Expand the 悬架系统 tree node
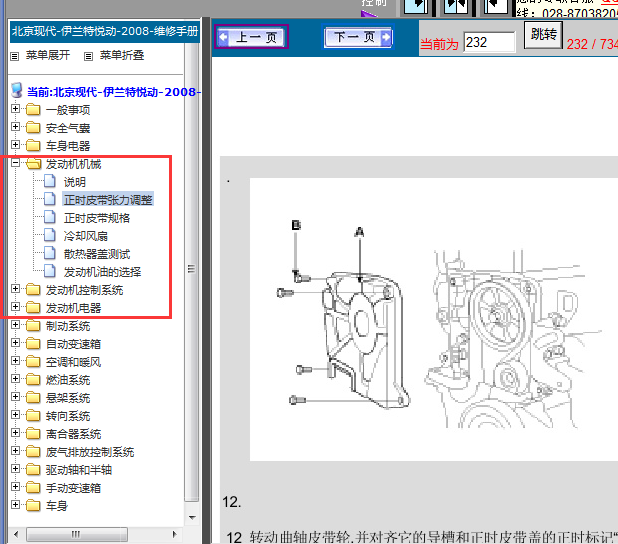618x544 pixels. coord(15,397)
